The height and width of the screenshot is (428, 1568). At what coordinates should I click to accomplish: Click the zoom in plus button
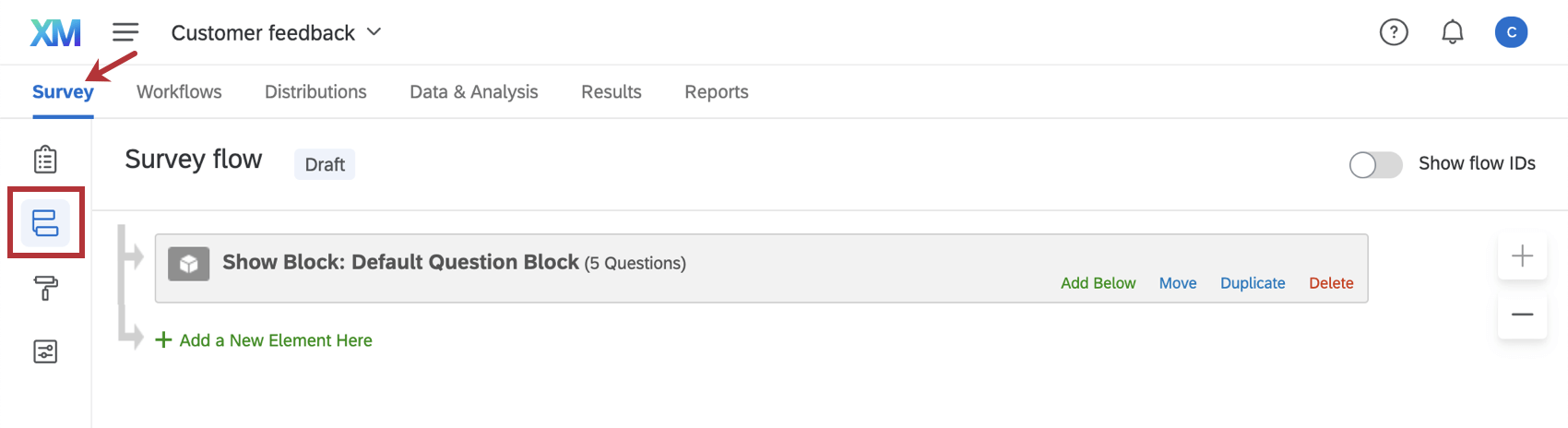(1522, 256)
